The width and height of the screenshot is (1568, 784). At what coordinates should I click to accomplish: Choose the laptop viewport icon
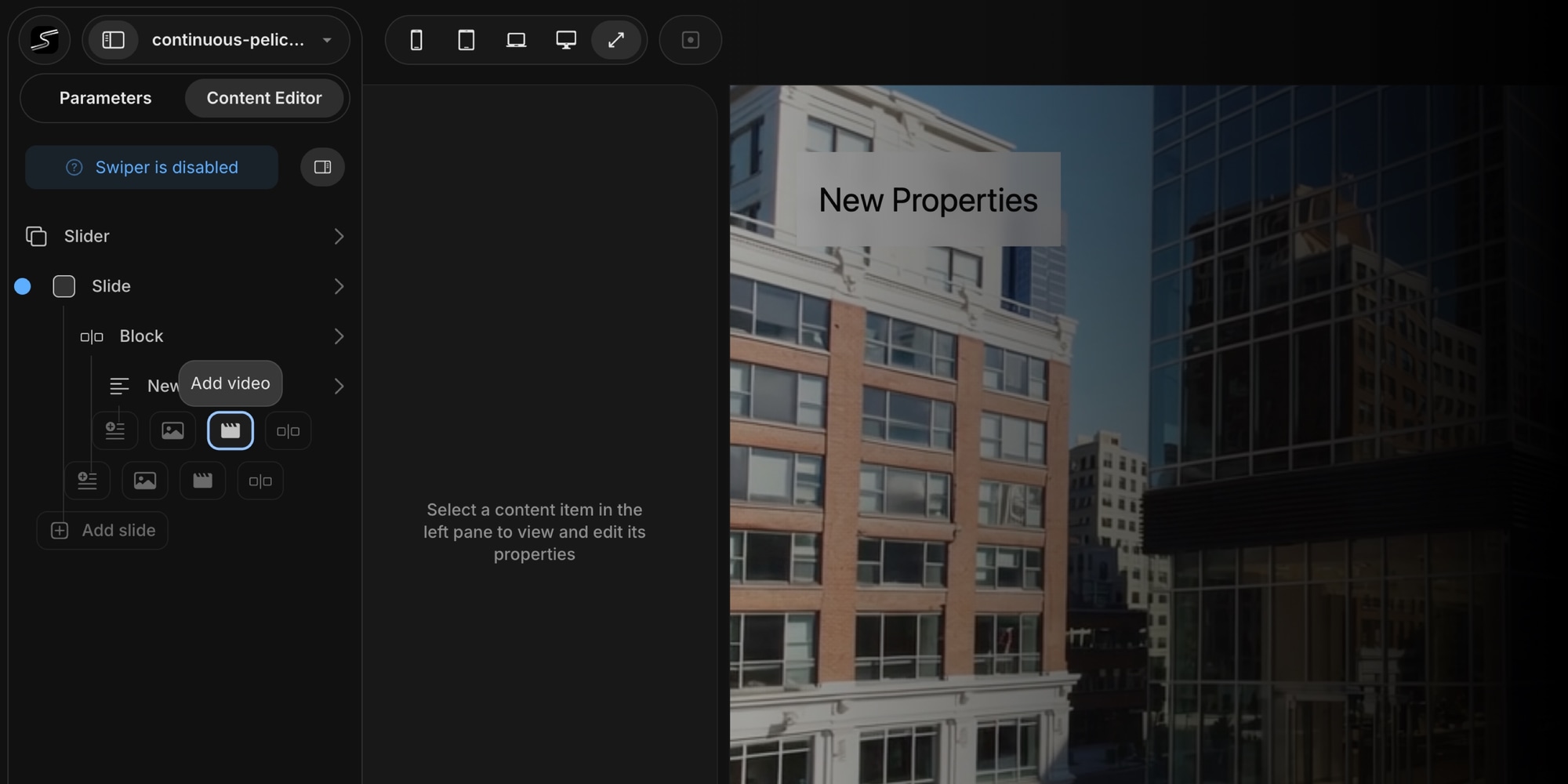pos(516,40)
